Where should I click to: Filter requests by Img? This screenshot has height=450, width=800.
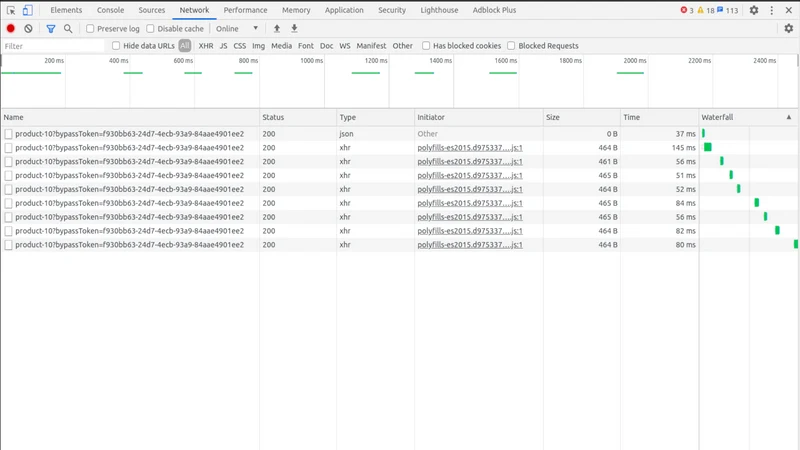point(259,46)
